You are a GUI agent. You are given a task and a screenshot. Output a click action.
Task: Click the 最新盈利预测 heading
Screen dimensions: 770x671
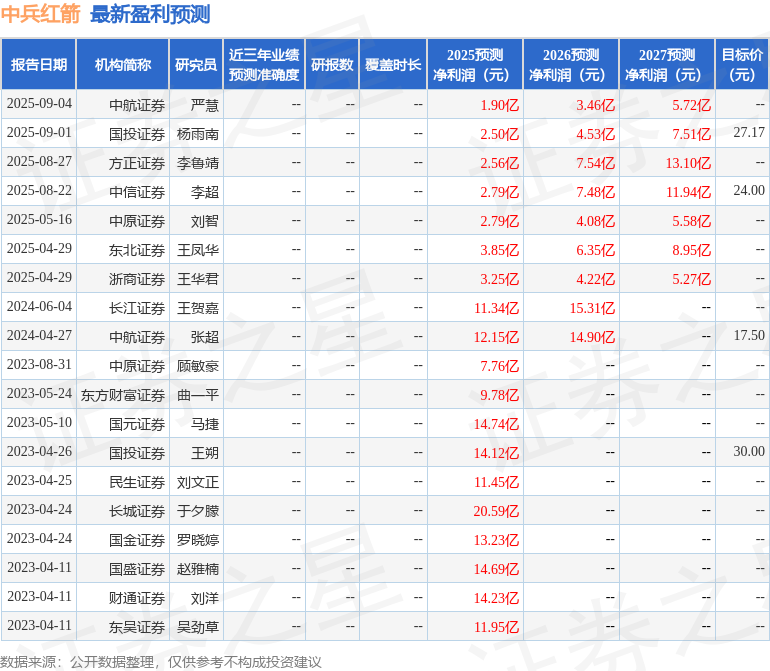[x=150, y=14]
